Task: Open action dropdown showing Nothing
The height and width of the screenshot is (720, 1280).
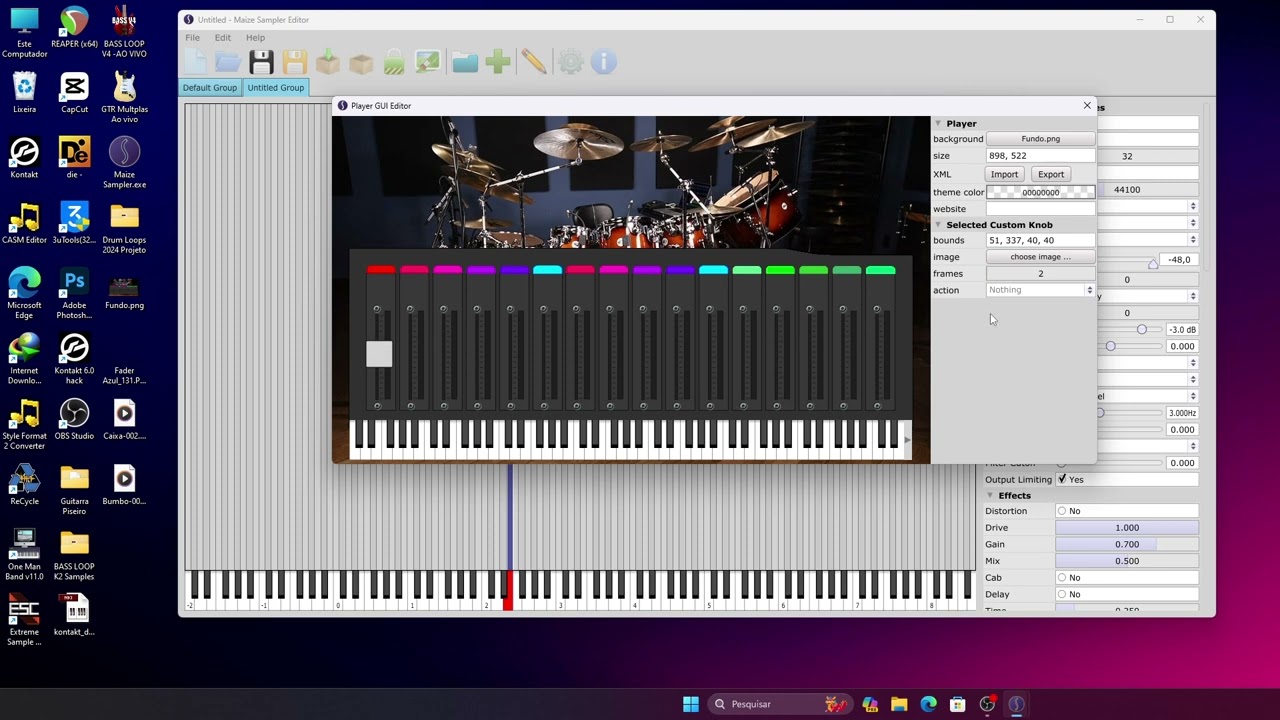Action: pyautogui.click(x=1040, y=290)
